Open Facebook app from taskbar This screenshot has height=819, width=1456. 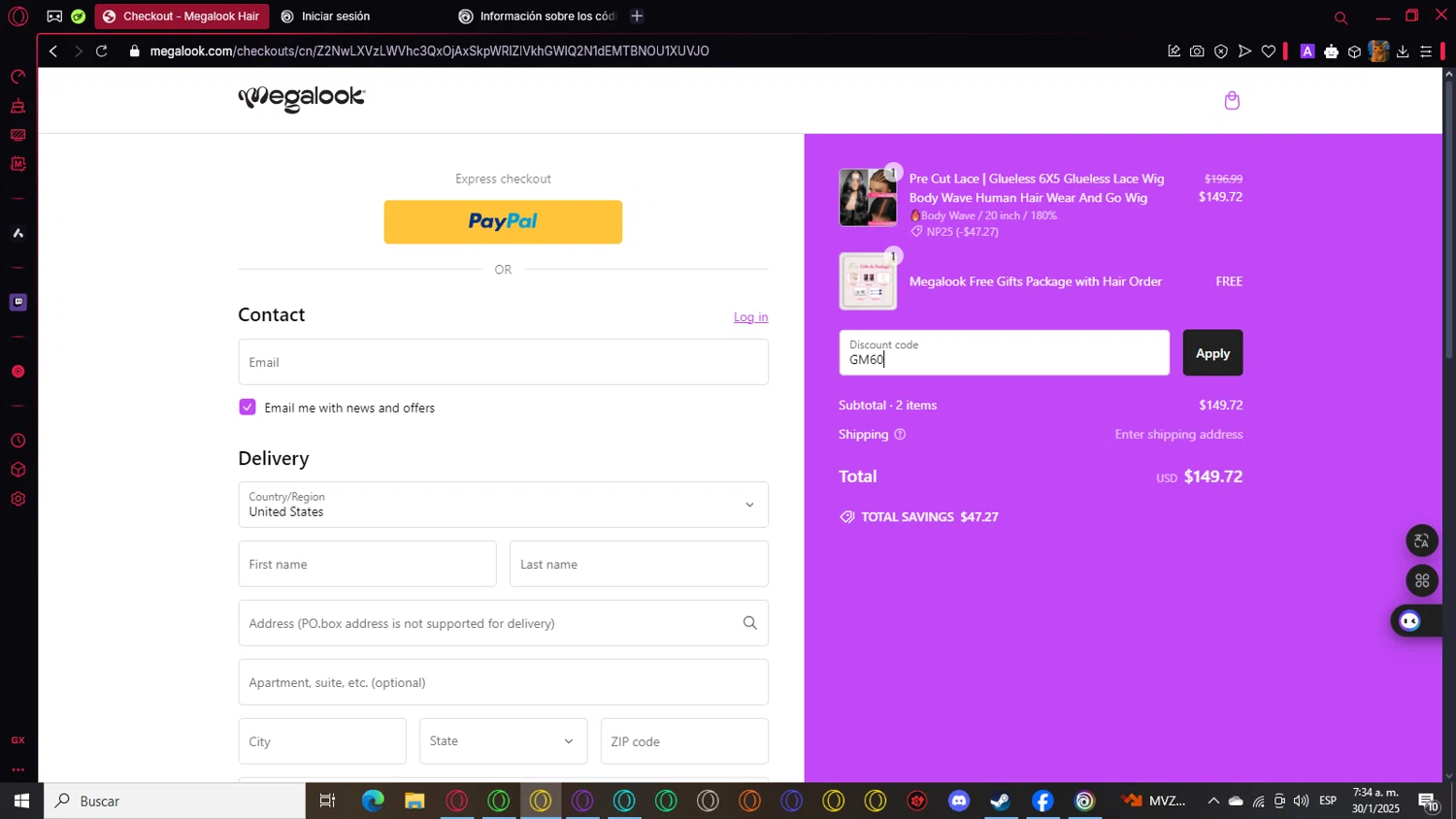click(1042, 801)
